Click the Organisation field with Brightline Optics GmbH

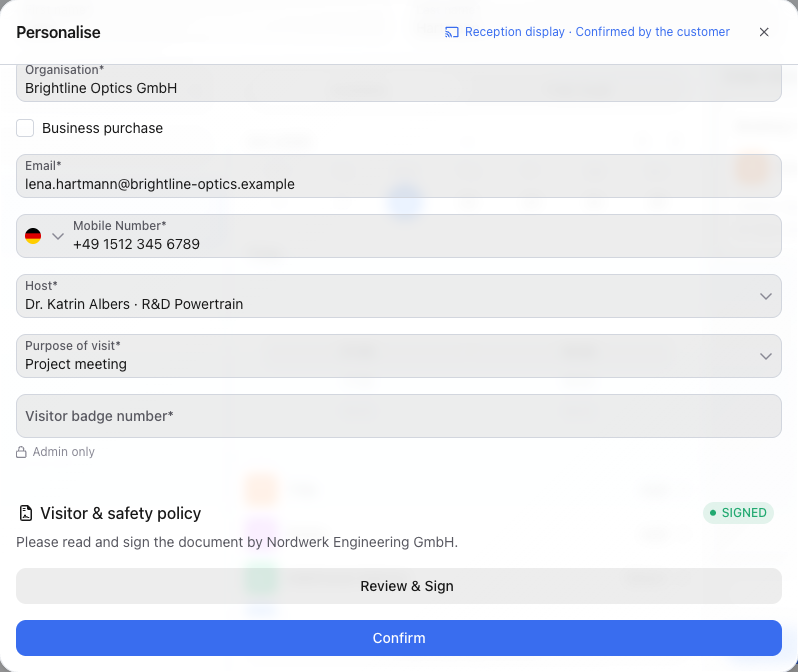pyautogui.click(x=398, y=81)
